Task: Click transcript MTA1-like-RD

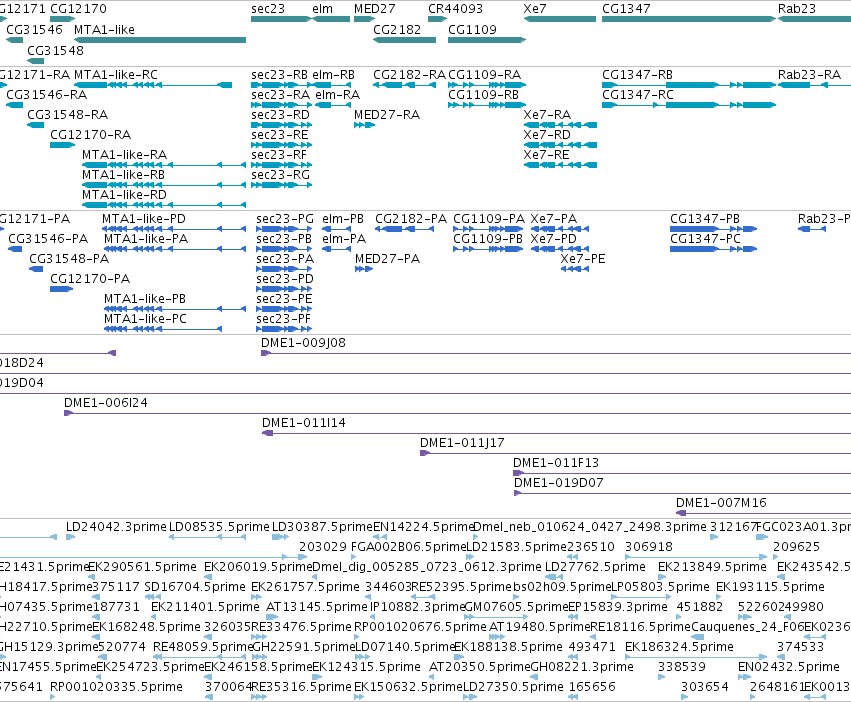Action: pyautogui.click(x=164, y=205)
